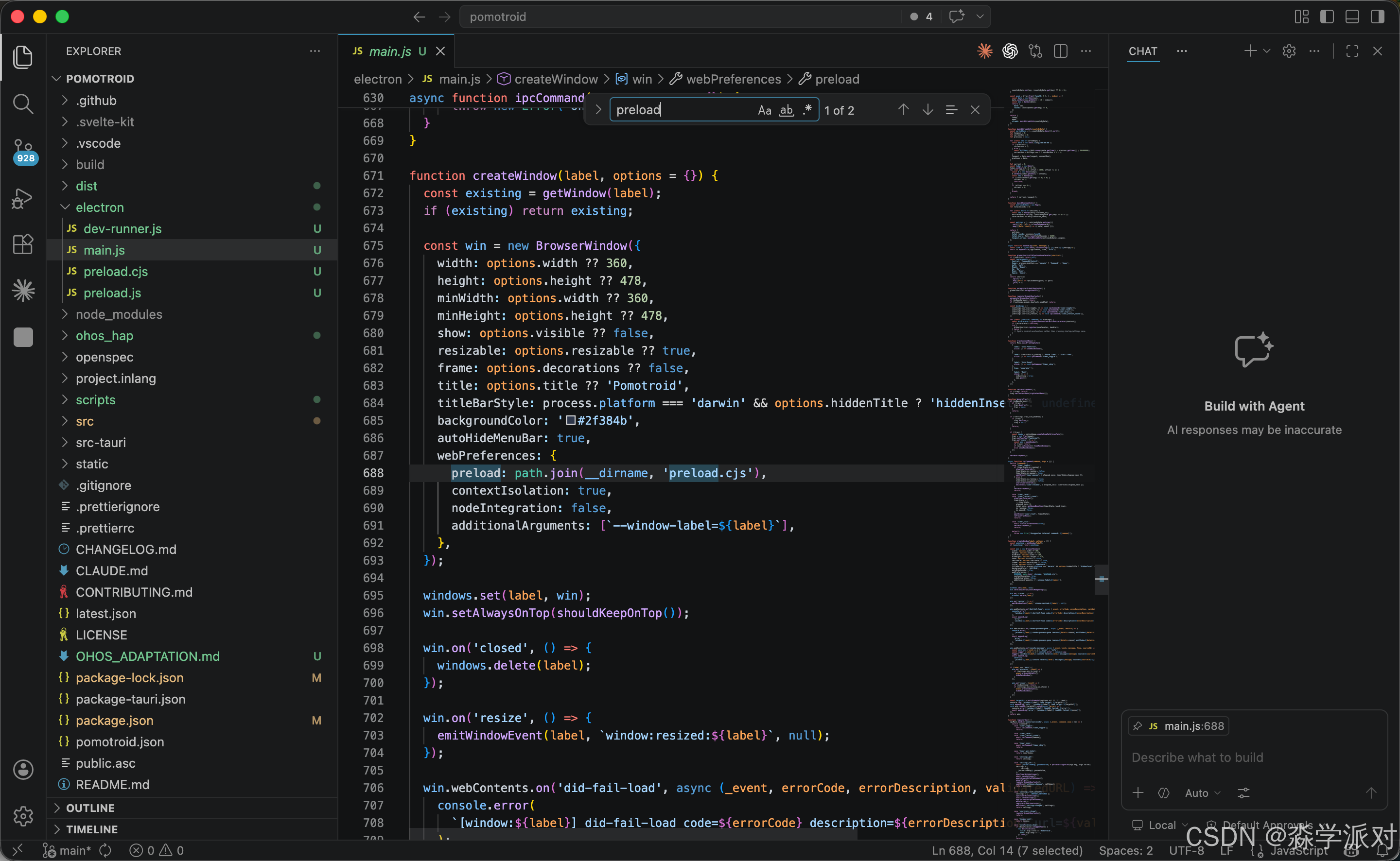Click the main* branch in status bar
Image resolution: width=1400 pixels, height=861 pixels.
[67, 850]
